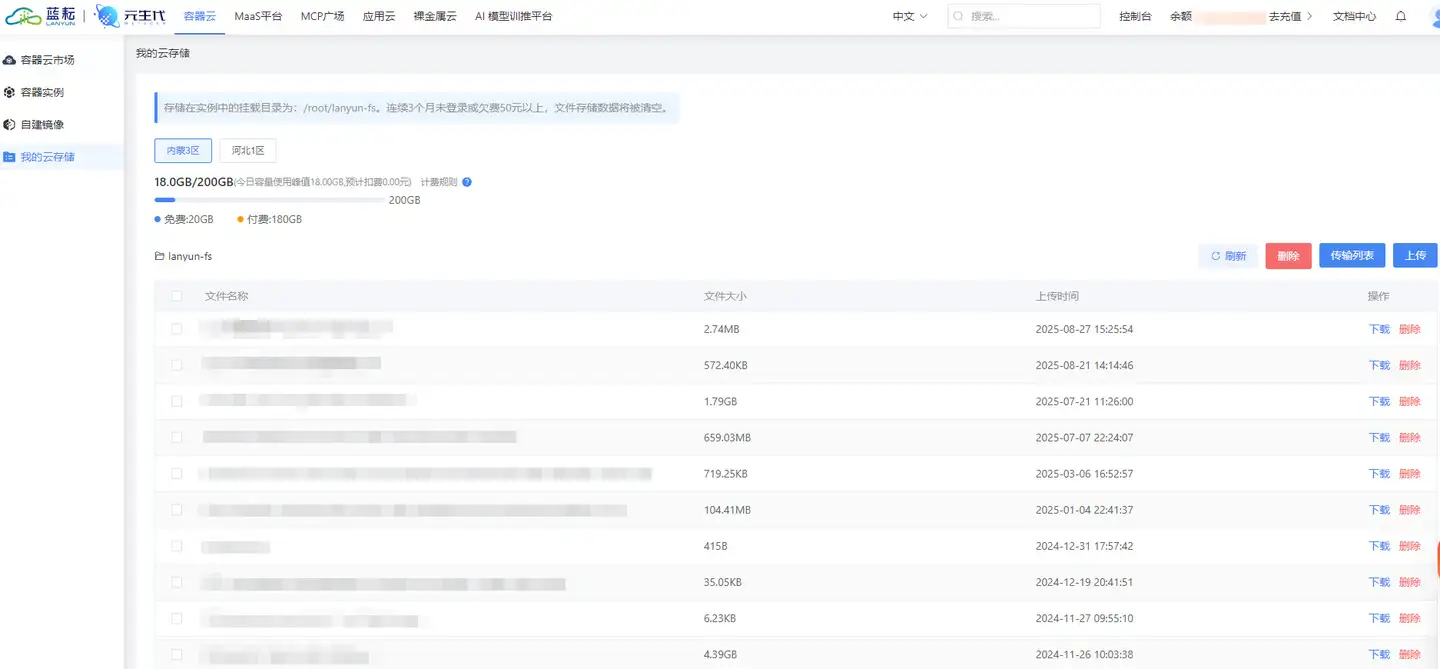Open the MaaS平台 top tab
This screenshot has width=1440, height=669.
258,17
